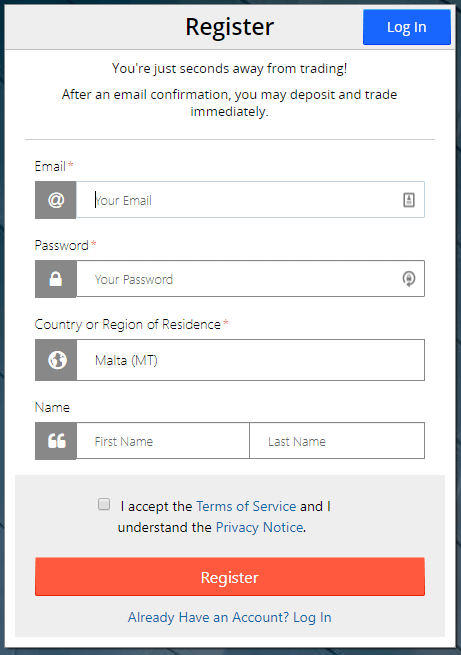Screen dimensions: 461x655
Task: Open the Privacy Notice link
Action: pos(259,527)
